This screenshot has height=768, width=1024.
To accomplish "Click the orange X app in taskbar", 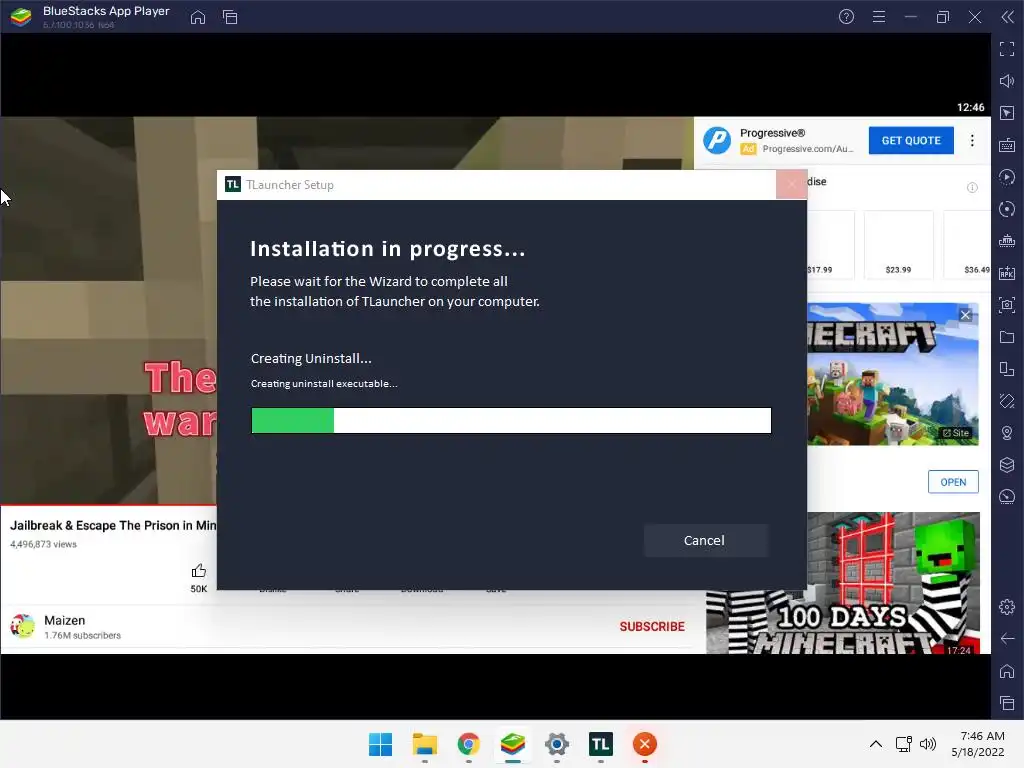I will (x=645, y=744).
